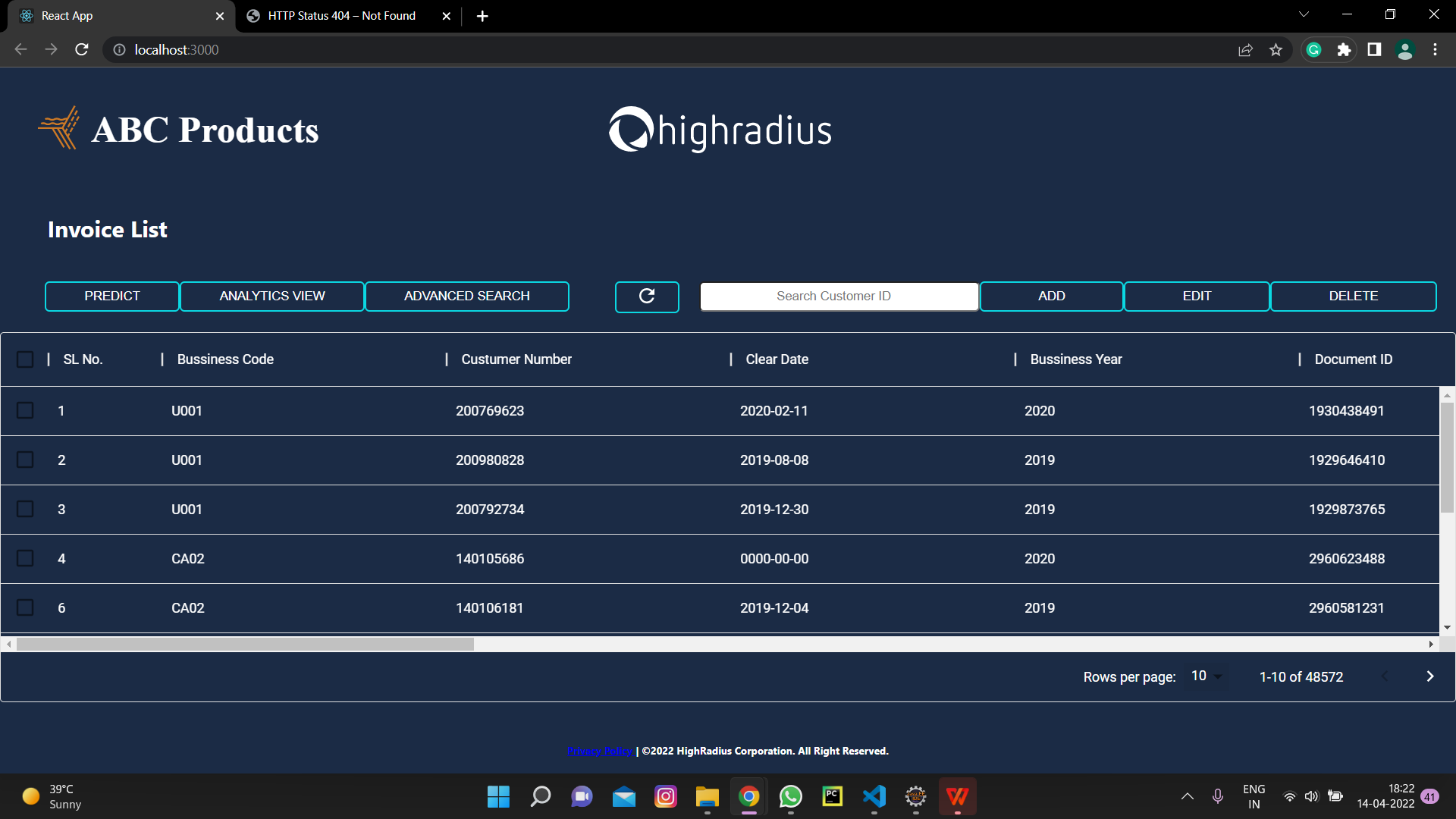The width and height of the screenshot is (1456, 819).
Task: Select the checkbox beside business code CA02
Action: point(25,558)
